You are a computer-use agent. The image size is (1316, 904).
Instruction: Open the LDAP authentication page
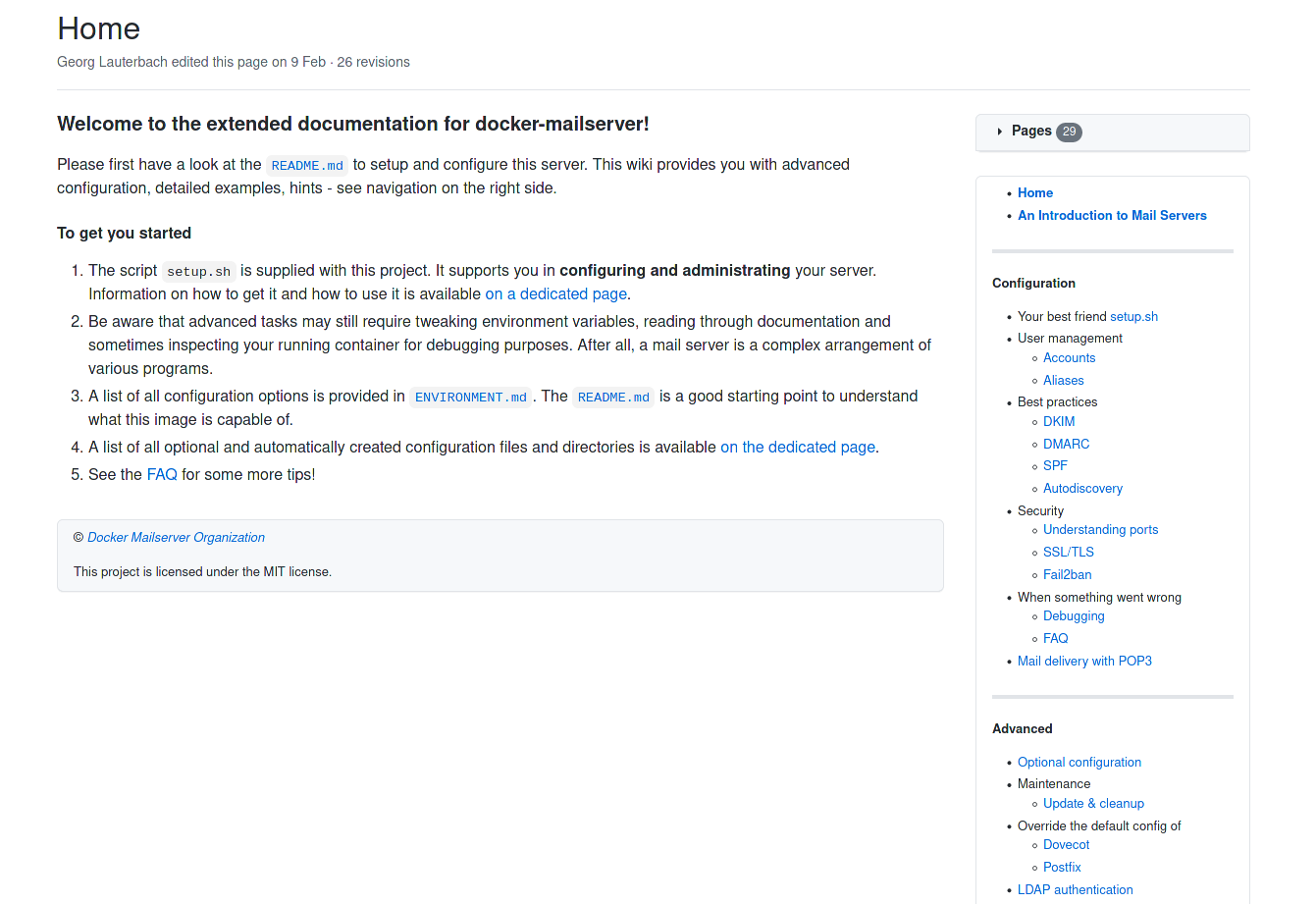[1075, 889]
